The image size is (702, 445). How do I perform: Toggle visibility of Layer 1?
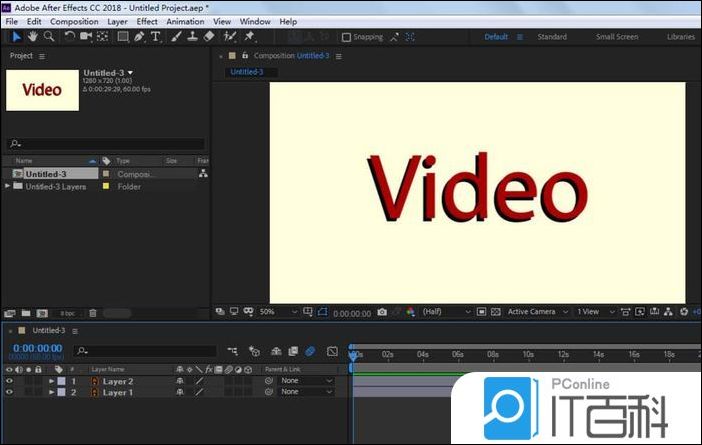pos(9,392)
